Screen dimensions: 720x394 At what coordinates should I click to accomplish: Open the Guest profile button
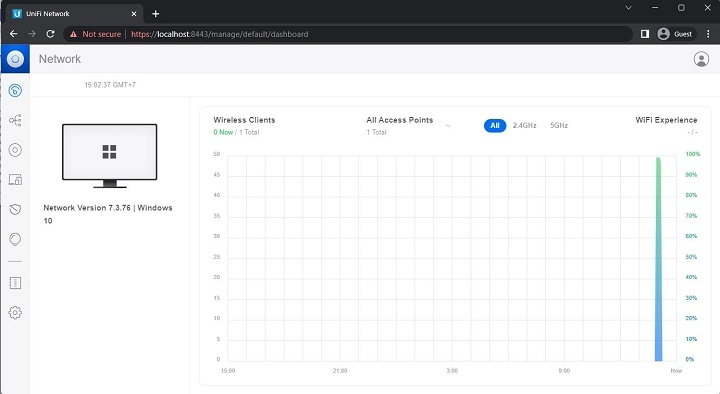click(x=675, y=34)
